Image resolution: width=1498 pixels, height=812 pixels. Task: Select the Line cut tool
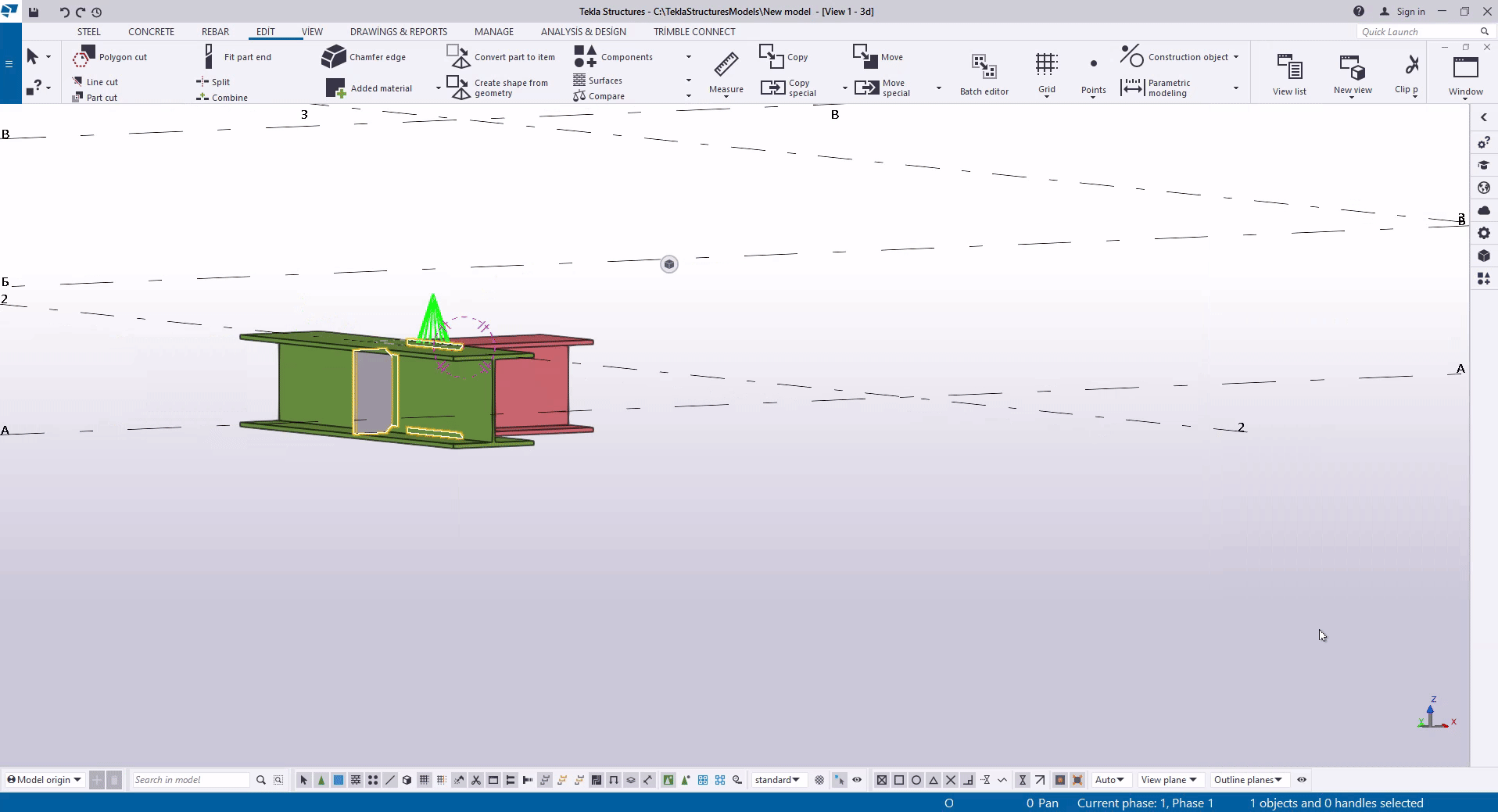(95, 81)
